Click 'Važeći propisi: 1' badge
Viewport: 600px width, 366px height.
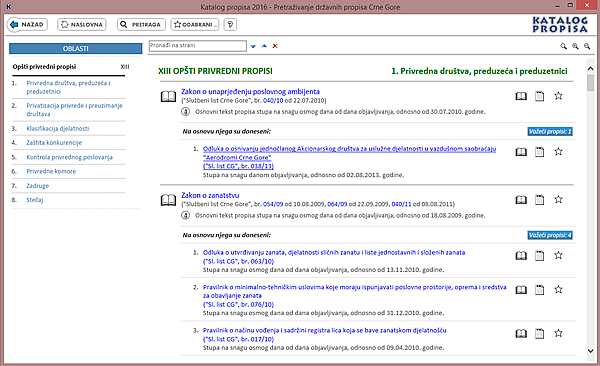(x=550, y=132)
